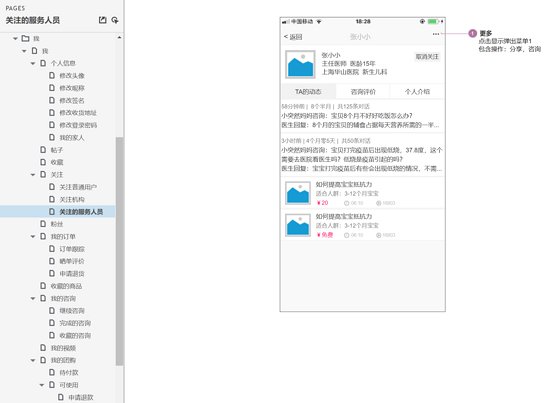
Task: Click the three-dot more icon in phone header
Action: [x=436, y=34]
